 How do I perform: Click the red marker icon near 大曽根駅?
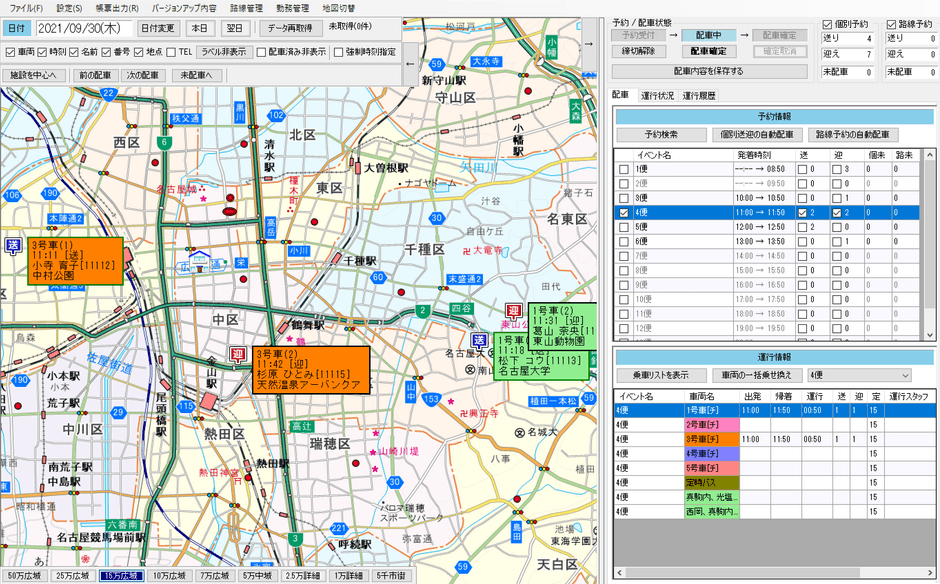coord(358,168)
